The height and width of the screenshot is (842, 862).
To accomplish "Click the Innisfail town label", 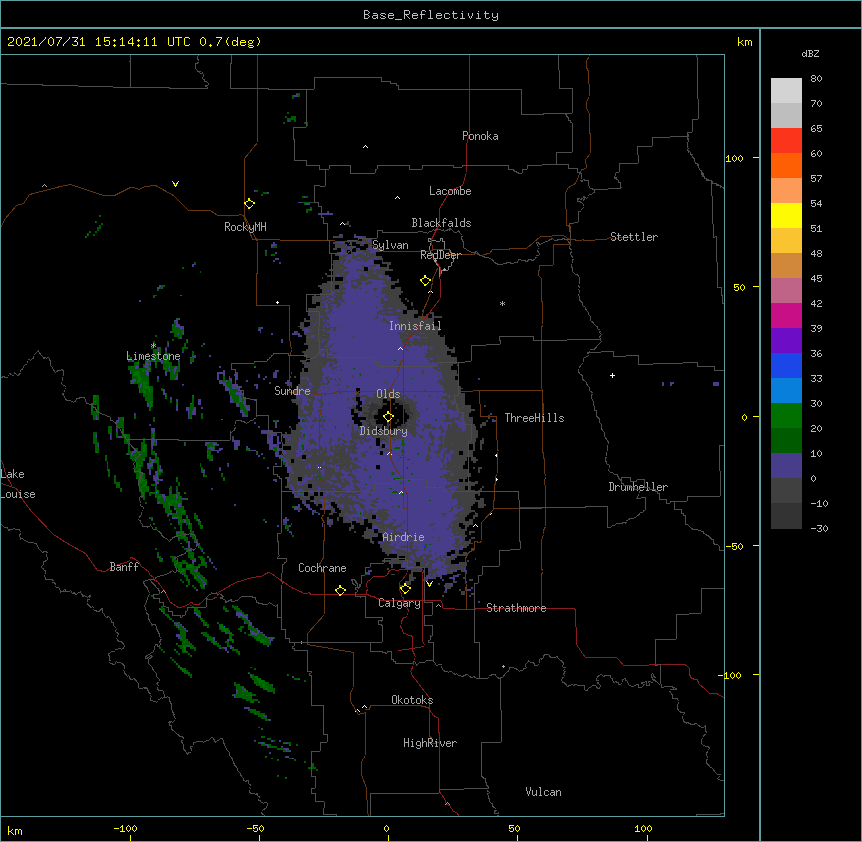I will 415,326.
